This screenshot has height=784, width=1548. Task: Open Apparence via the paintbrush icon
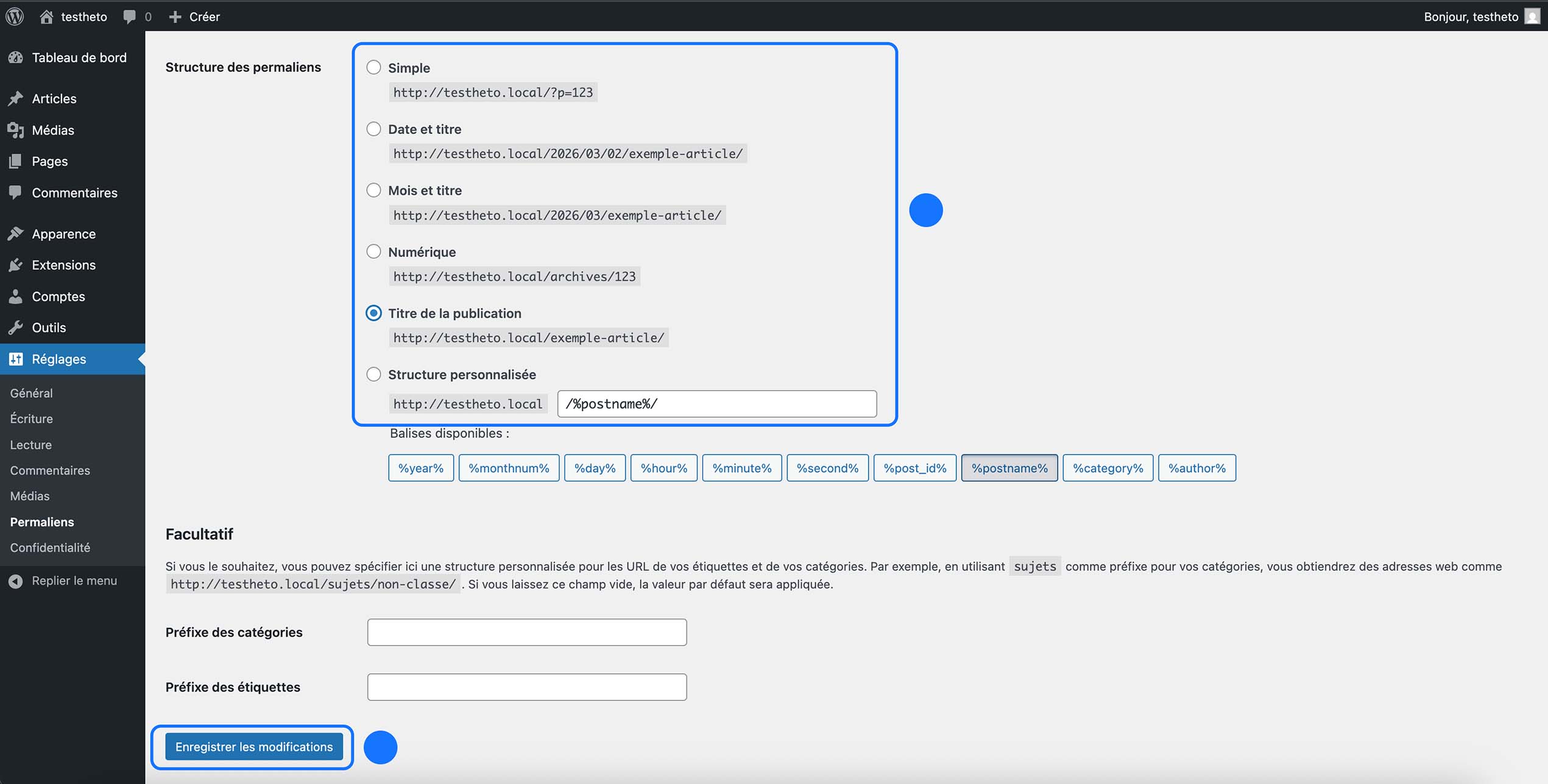click(x=16, y=233)
